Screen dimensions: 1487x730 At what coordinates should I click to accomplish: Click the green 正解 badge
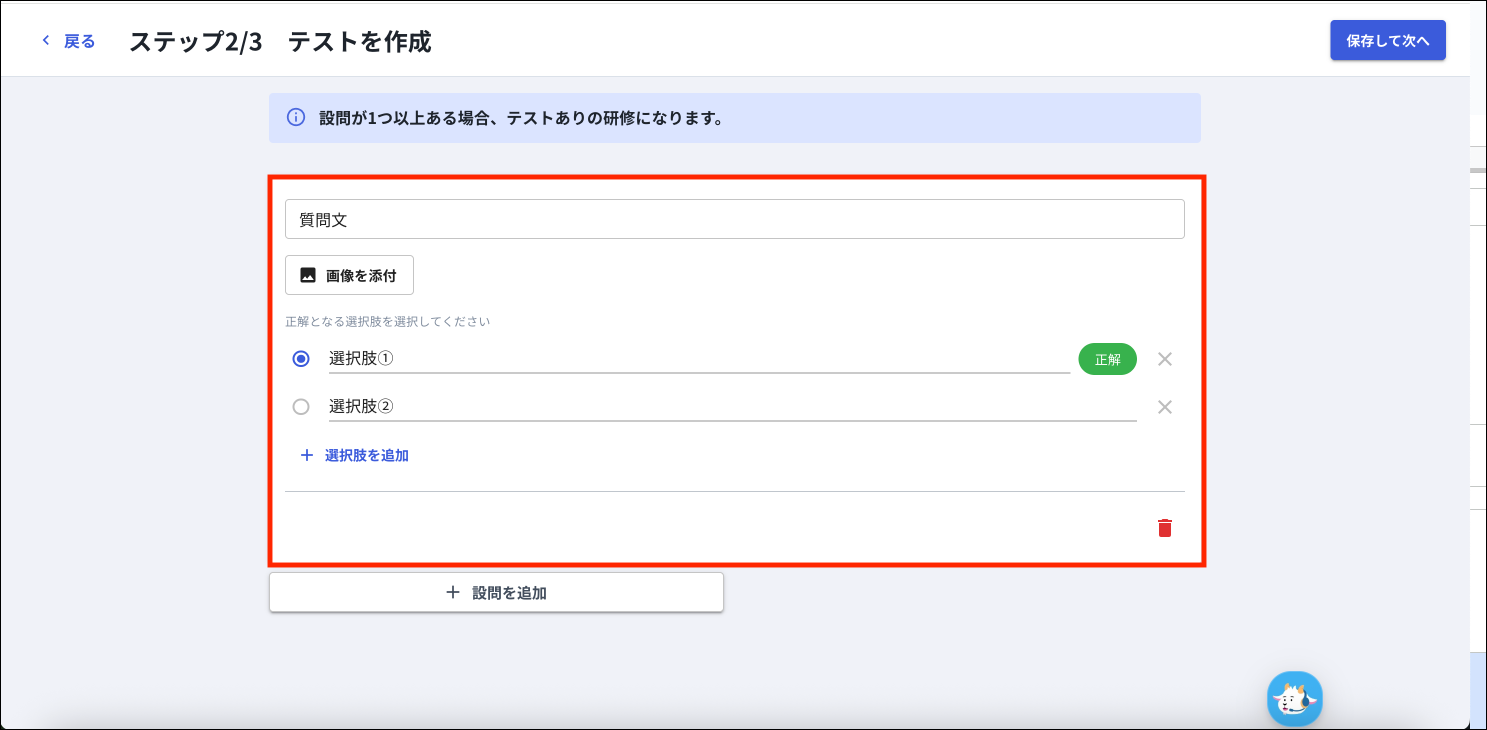pyautogui.click(x=1107, y=359)
